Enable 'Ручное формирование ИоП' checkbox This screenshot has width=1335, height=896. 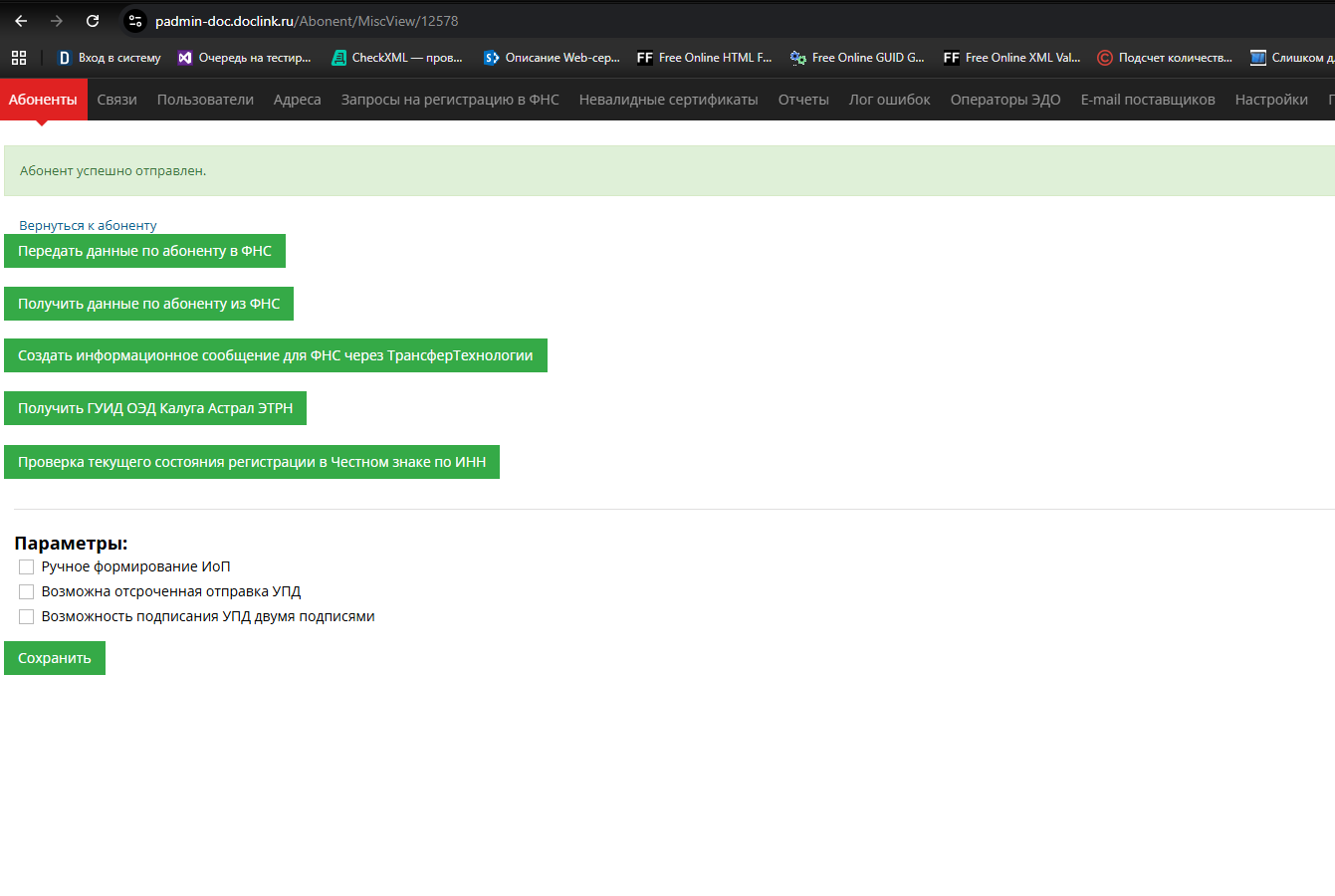[27, 566]
